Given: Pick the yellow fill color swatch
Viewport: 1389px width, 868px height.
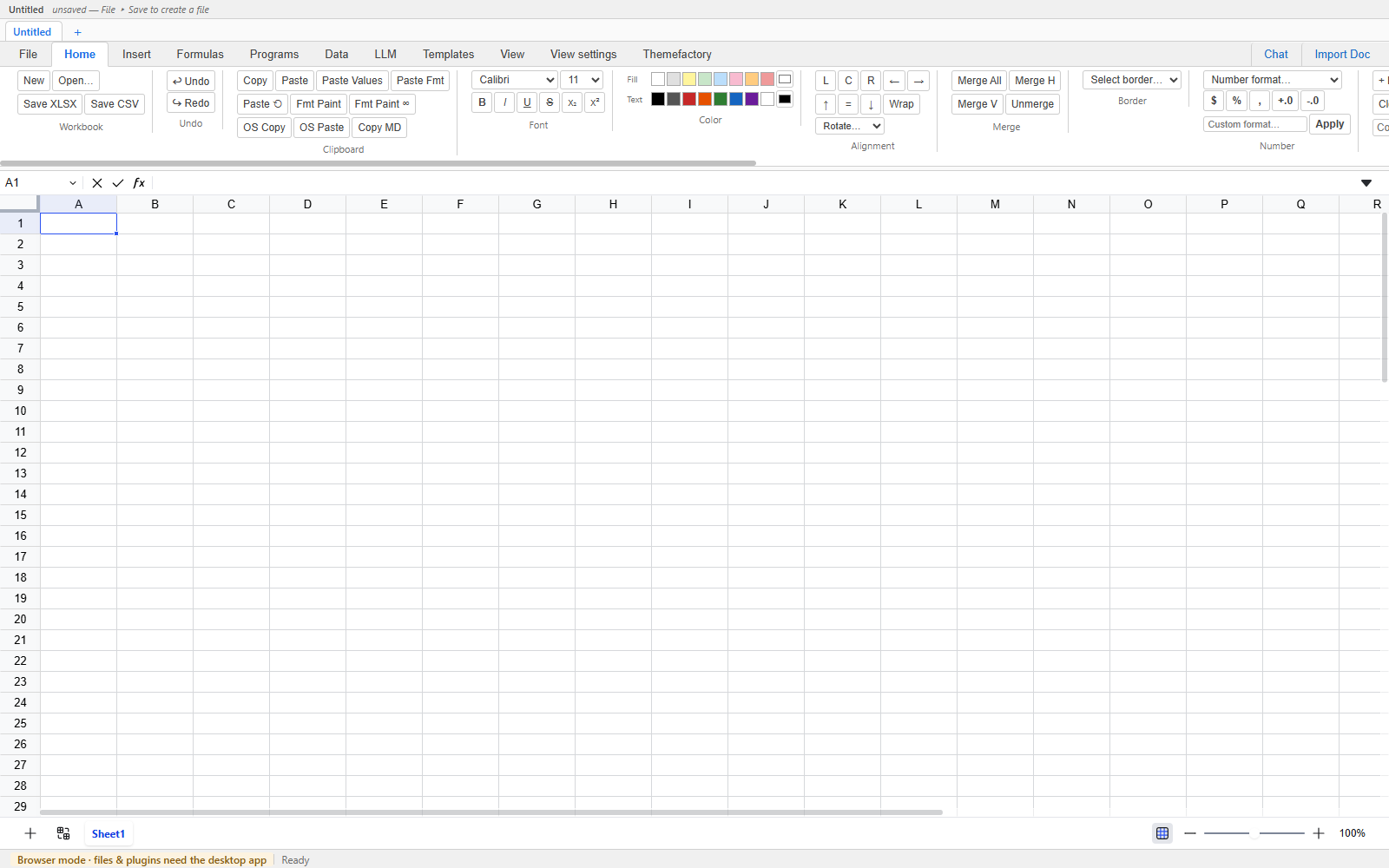Looking at the screenshot, I should click(689, 79).
